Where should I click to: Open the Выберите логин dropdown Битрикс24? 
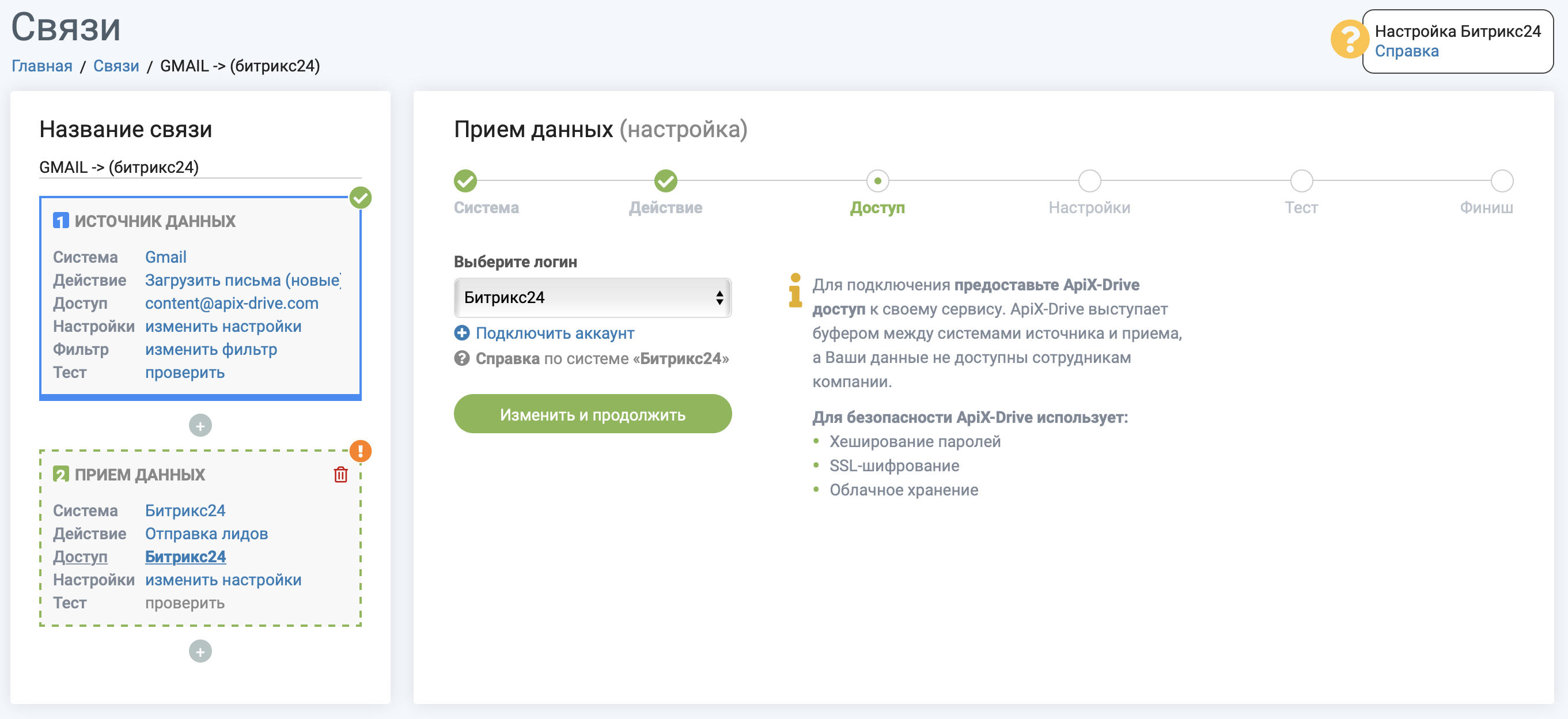pyautogui.click(x=592, y=298)
